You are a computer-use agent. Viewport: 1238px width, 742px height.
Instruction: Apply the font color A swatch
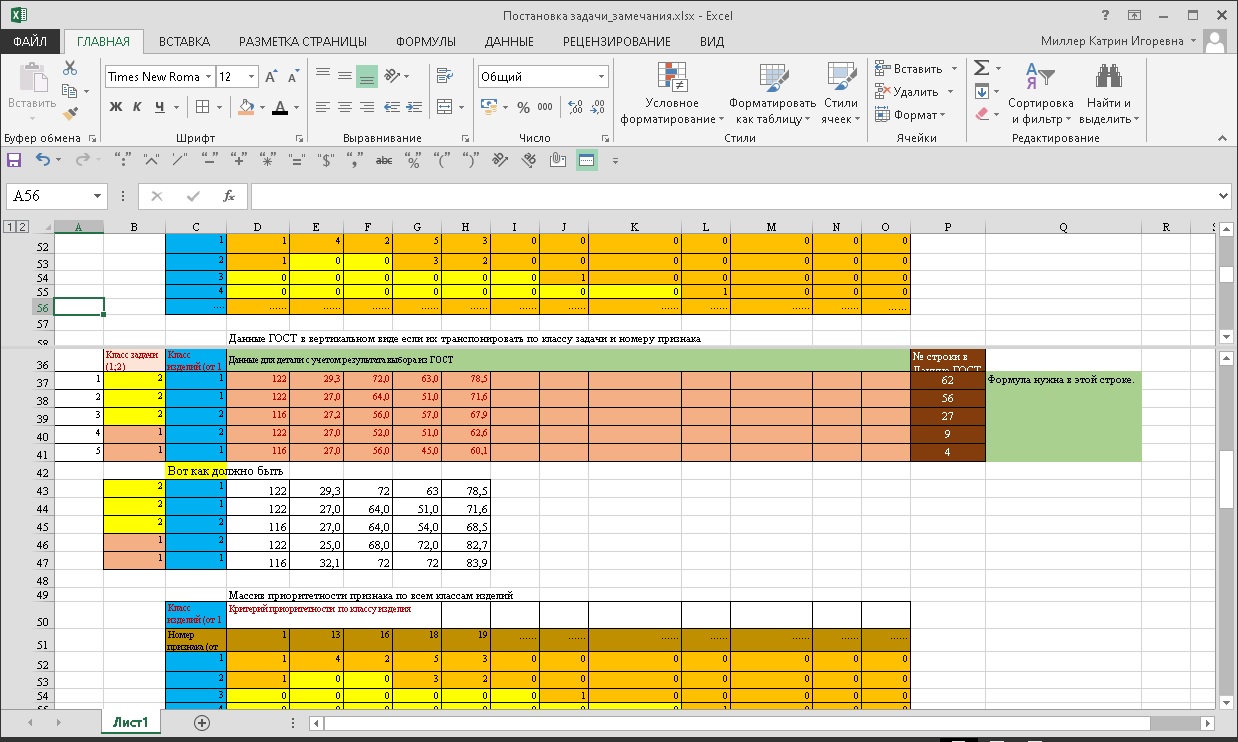pos(280,107)
